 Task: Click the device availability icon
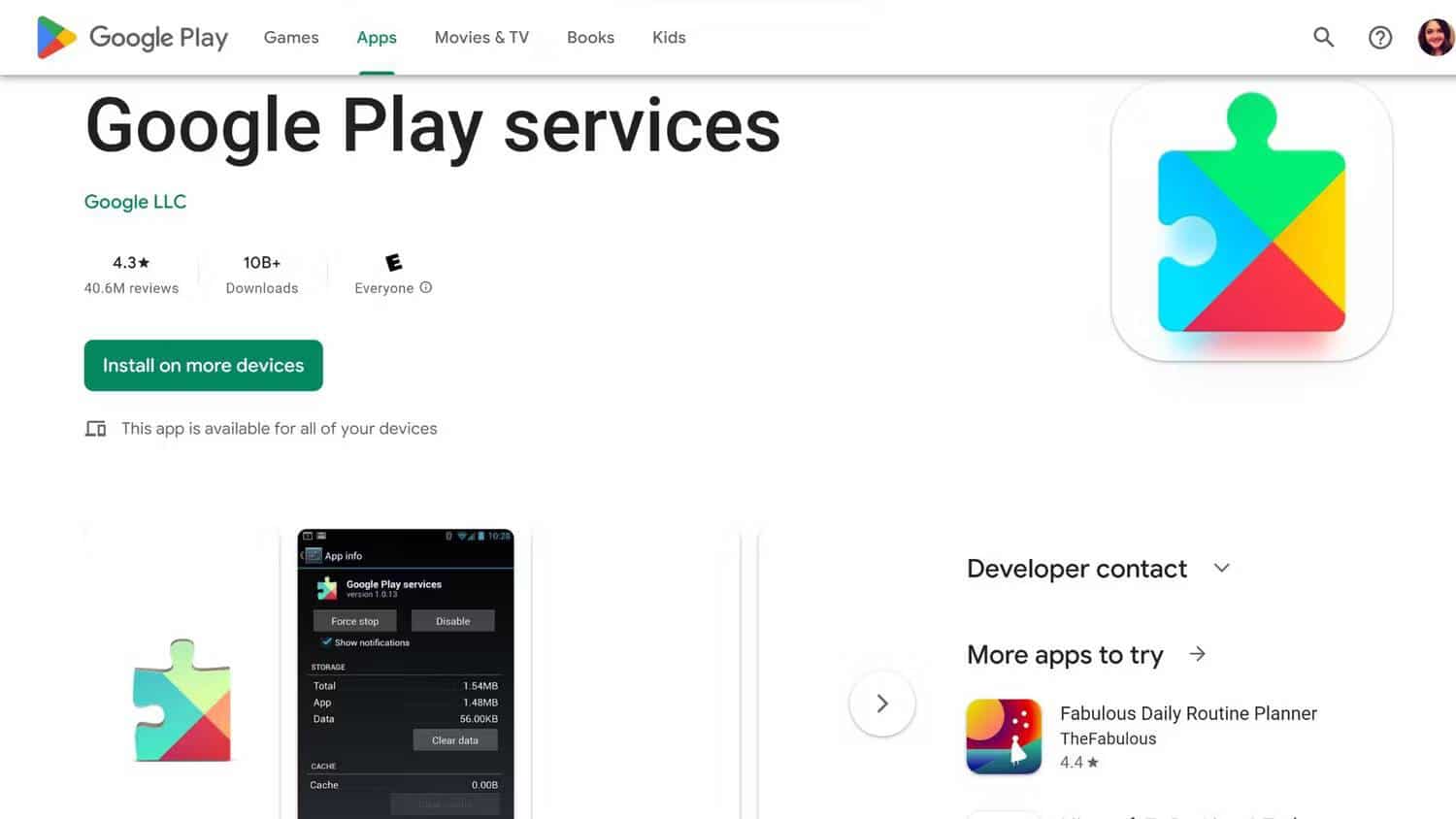(x=95, y=428)
